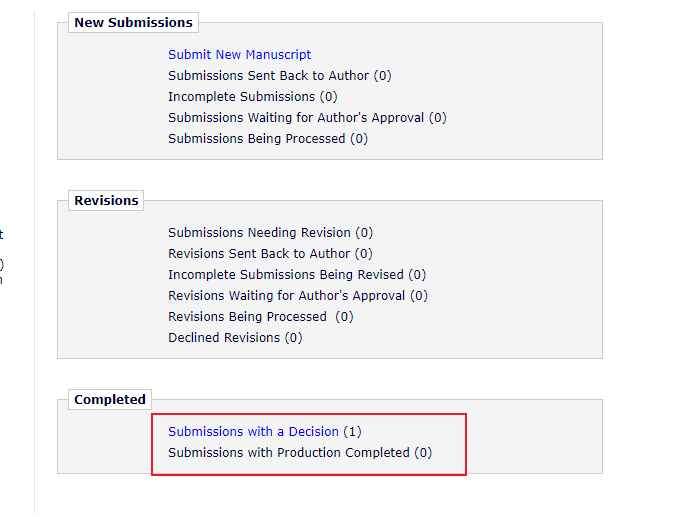Click Submissions Being Processed entry
The height and width of the screenshot is (517, 683).
point(256,139)
